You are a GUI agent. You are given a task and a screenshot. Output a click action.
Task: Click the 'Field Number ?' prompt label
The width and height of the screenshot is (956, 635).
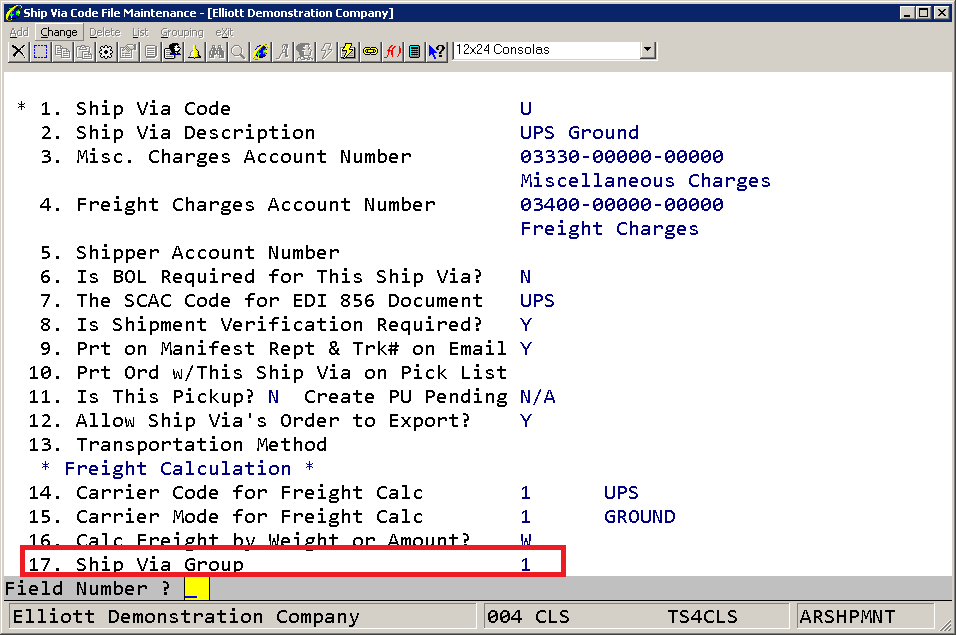coord(88,589)
